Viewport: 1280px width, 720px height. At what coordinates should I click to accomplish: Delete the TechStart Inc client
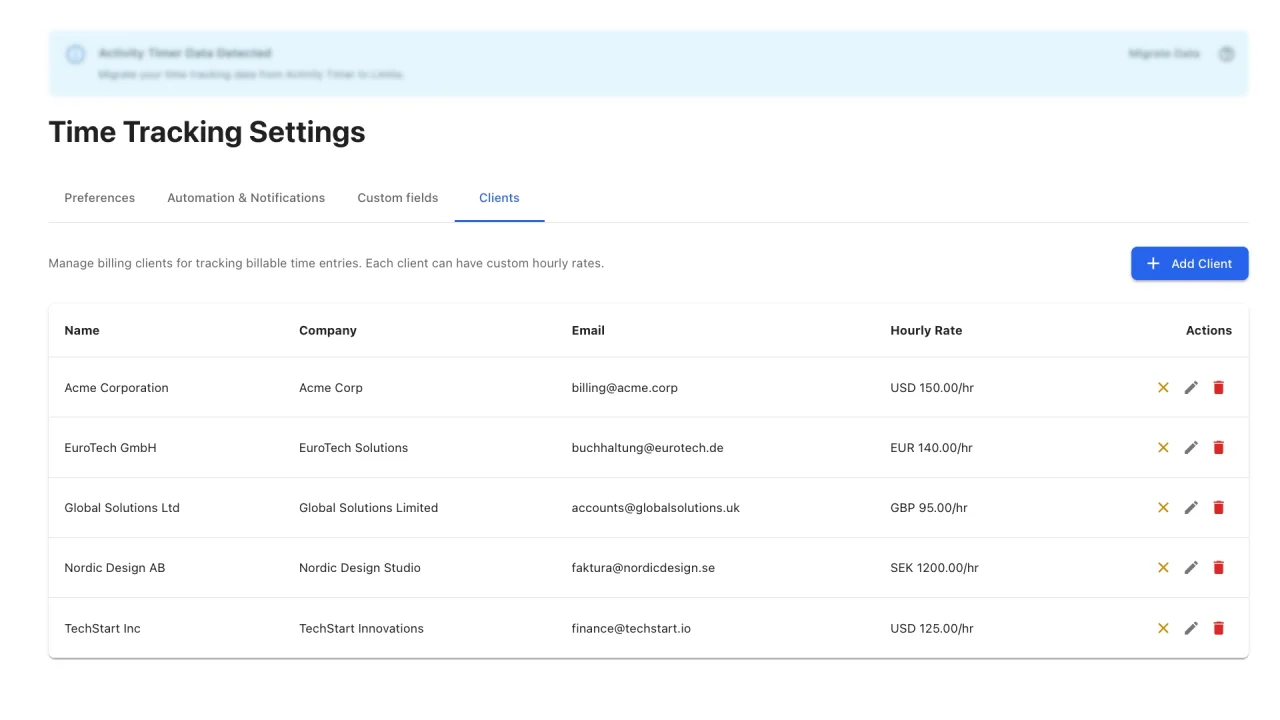[1218, 628]
